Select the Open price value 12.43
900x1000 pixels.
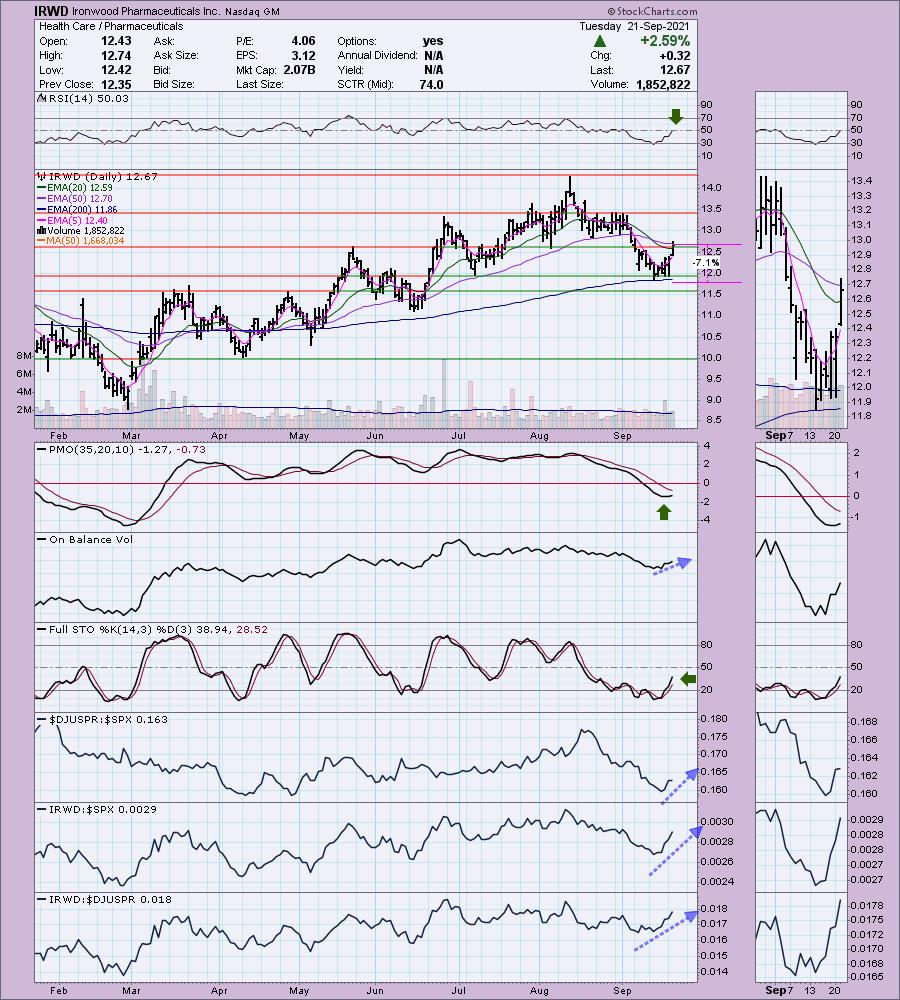(116, 41)
